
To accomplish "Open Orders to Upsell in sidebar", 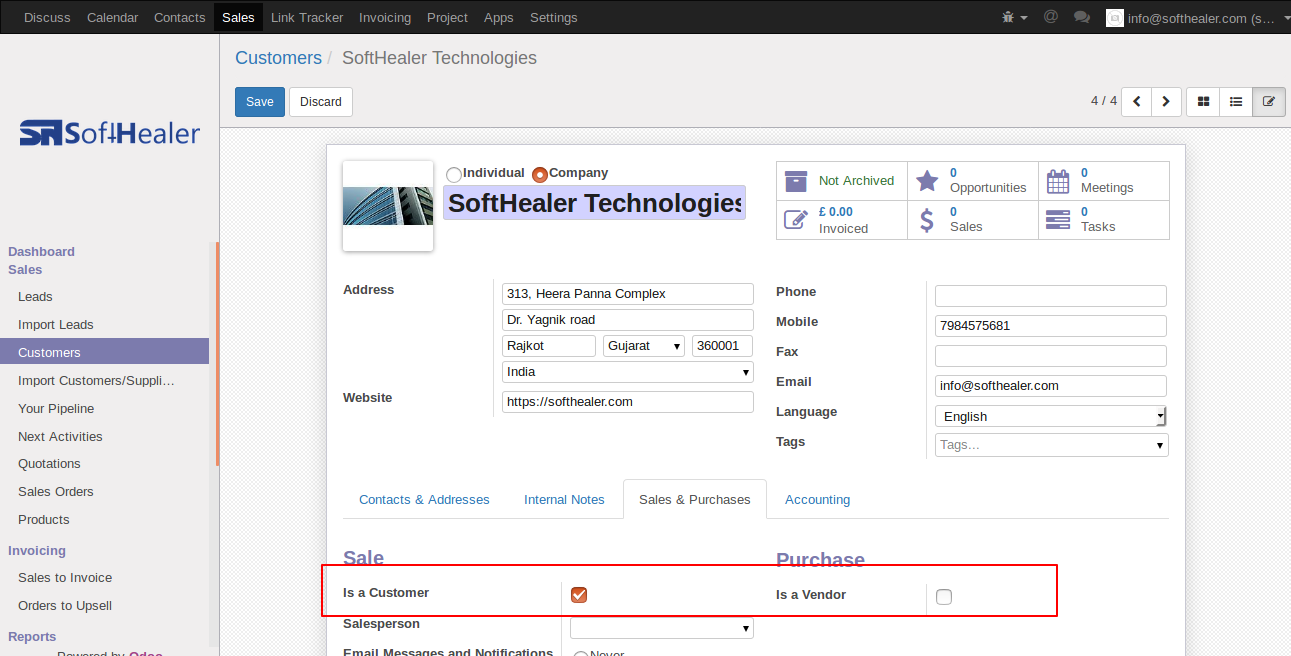I will (x=65, y=606).
